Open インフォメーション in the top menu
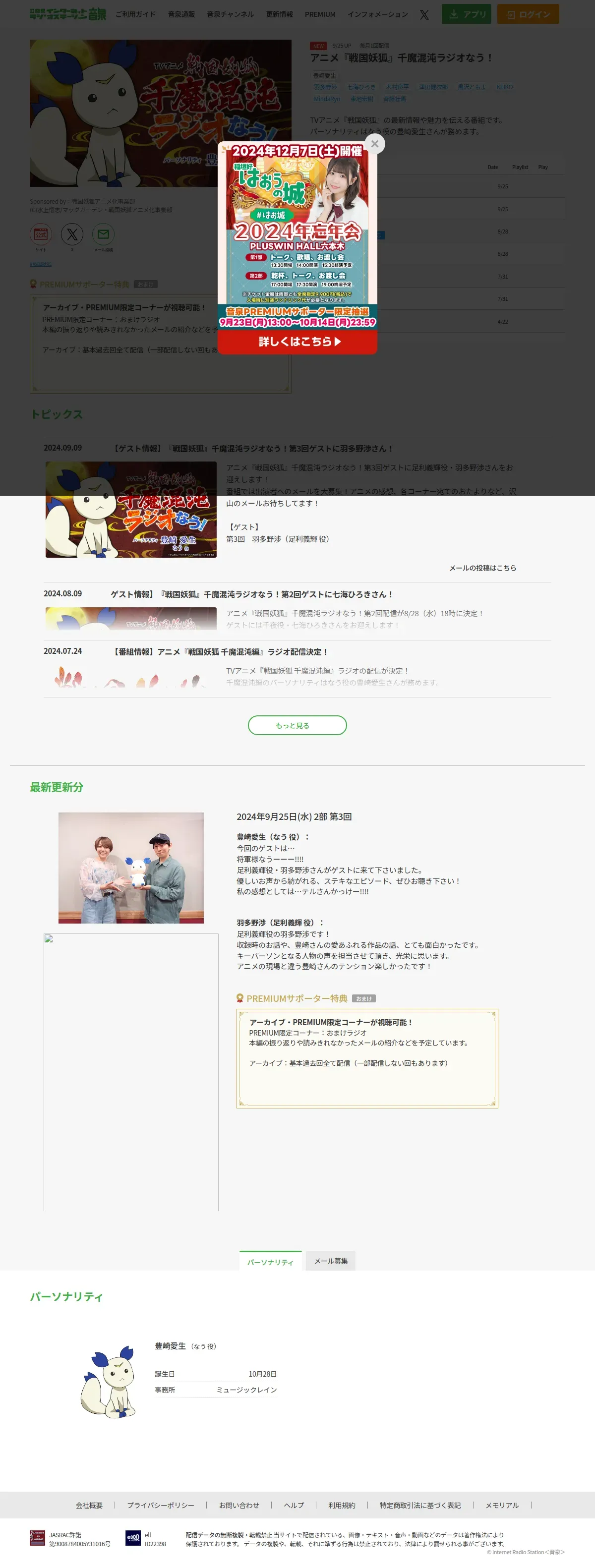This screenshot has height=1568, width=595. tap(378, 14)
